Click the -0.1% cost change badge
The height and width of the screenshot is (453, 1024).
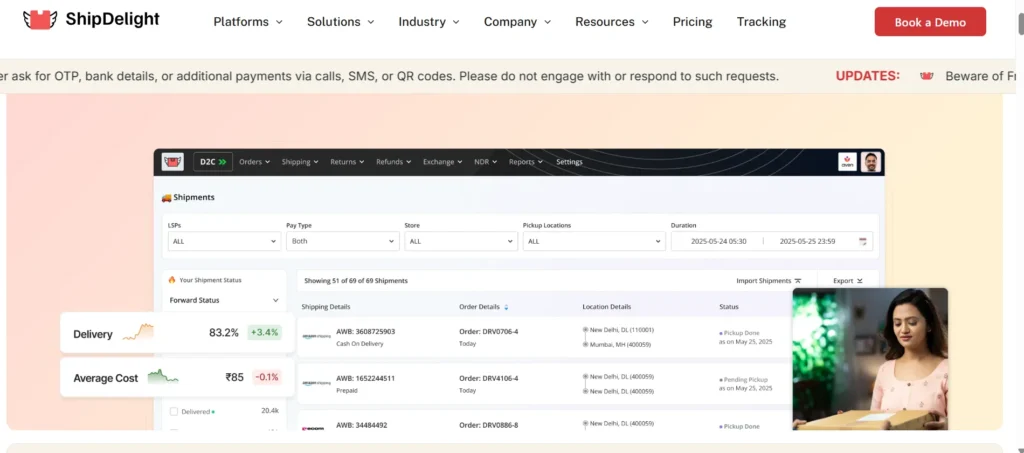pos(266,377)
